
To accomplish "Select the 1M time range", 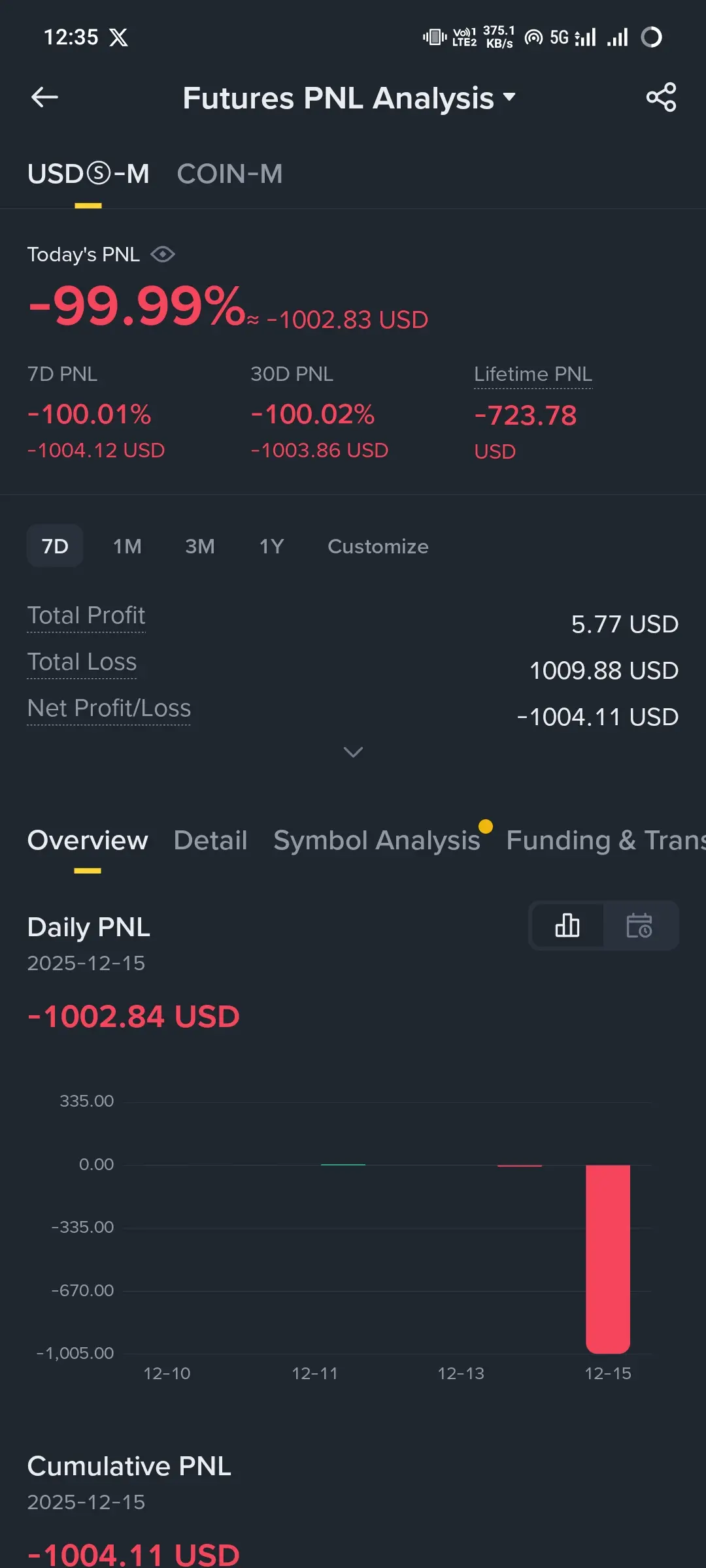I will tap(127, 546).
